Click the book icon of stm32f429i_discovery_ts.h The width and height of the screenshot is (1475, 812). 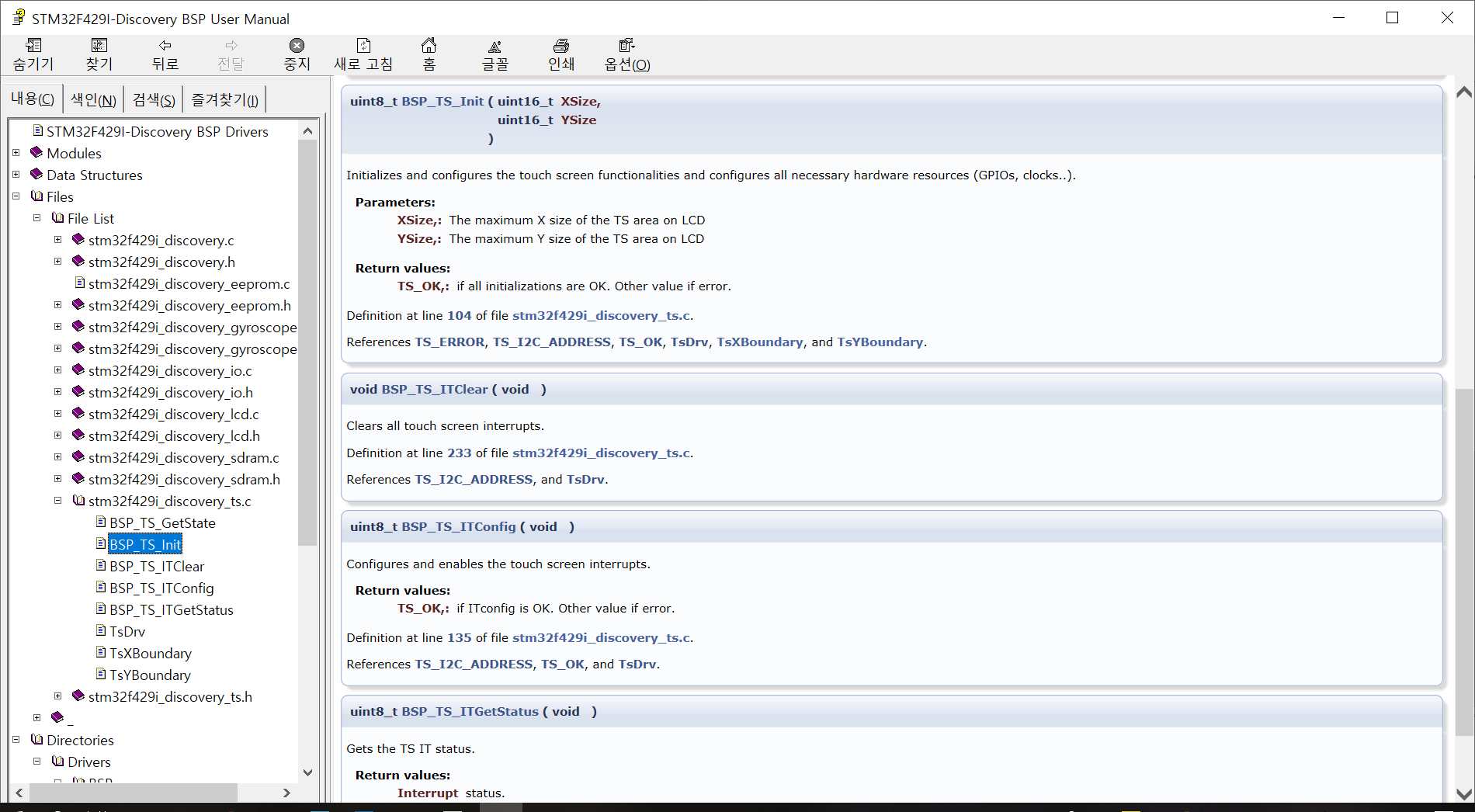click(x=78, y=696)
